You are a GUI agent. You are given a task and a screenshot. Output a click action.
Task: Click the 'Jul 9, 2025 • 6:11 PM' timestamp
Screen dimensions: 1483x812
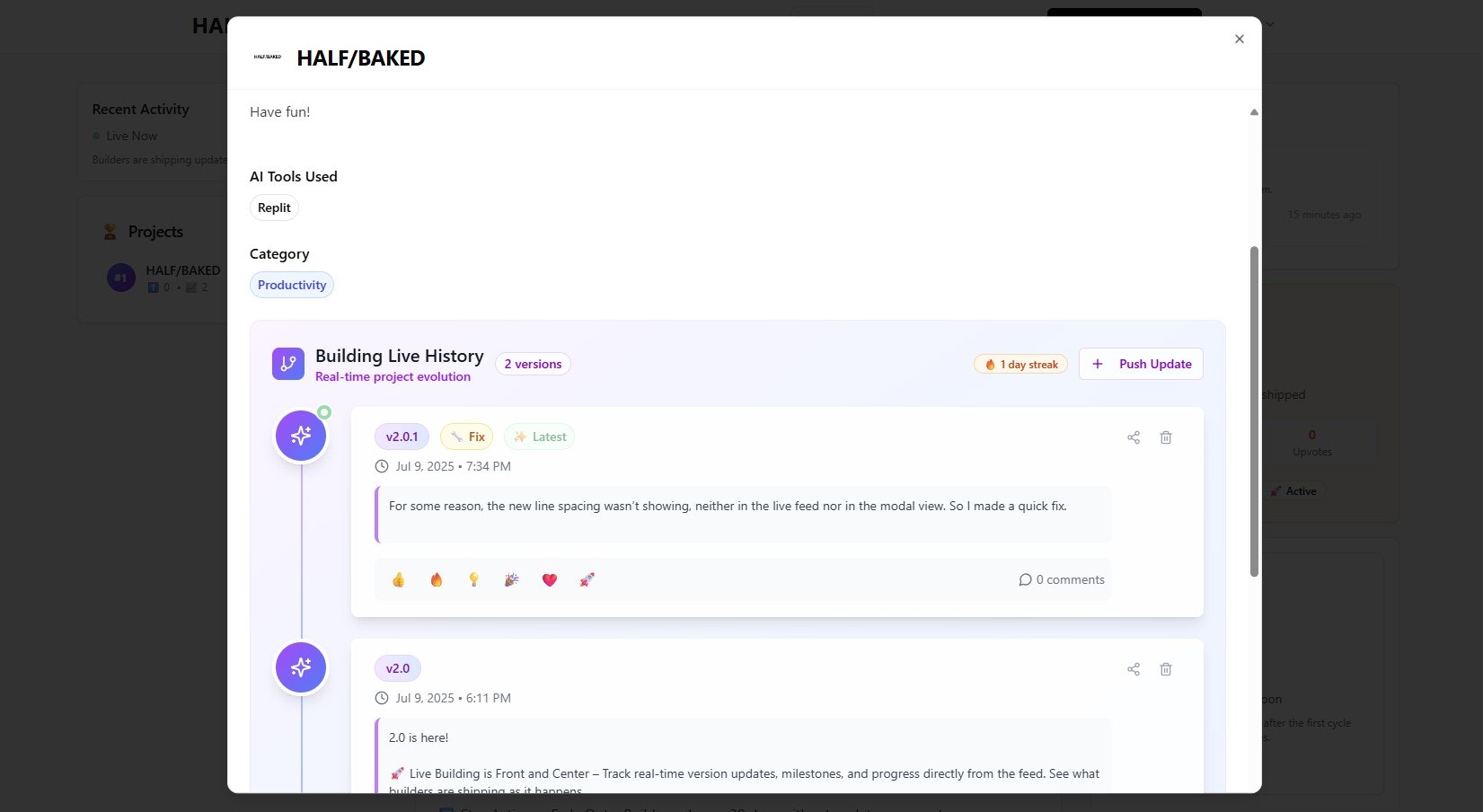pyautogui.click(x=454, y=698)
